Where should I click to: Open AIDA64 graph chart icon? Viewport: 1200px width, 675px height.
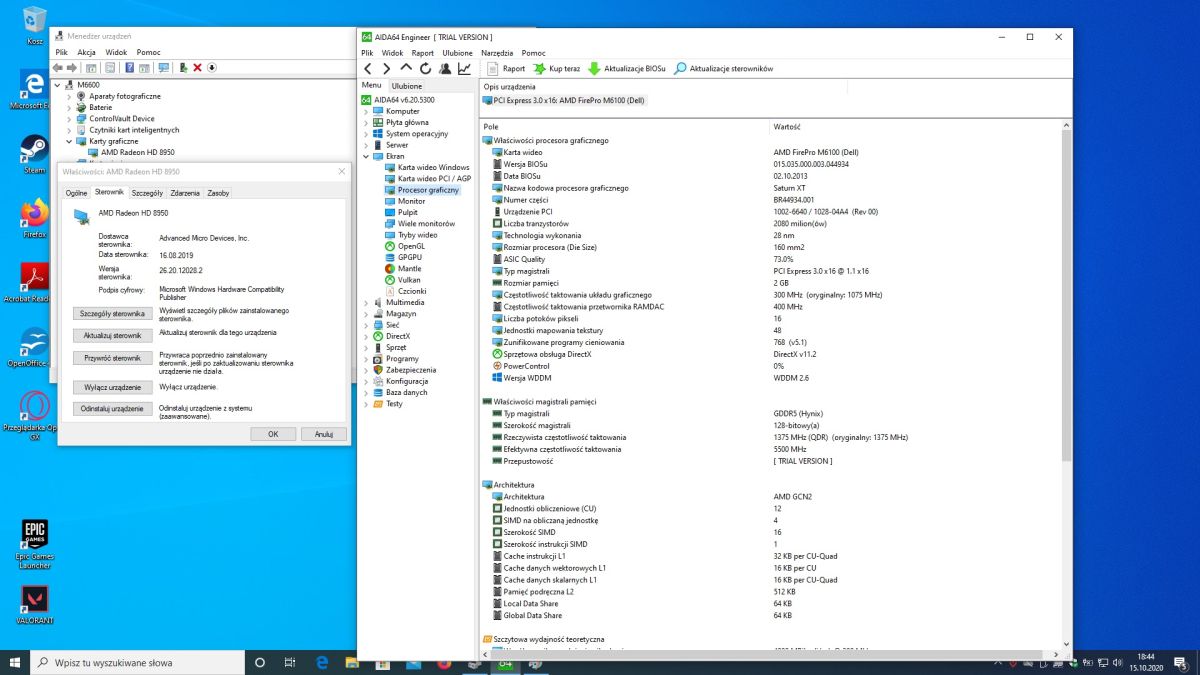click(x=464, y=69)
